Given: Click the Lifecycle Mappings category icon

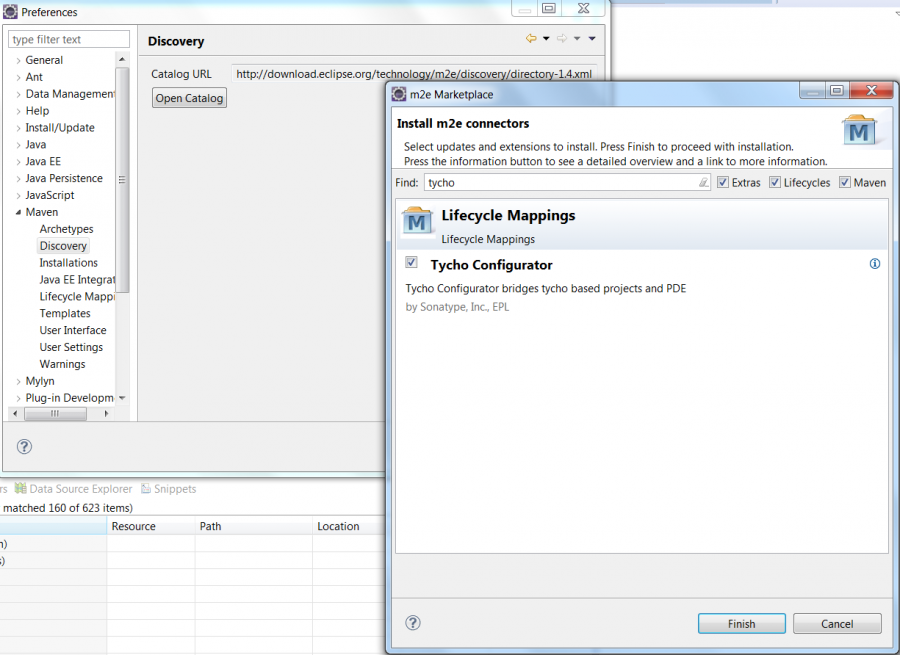Looking at the screenshot, I should click(417, 223).
